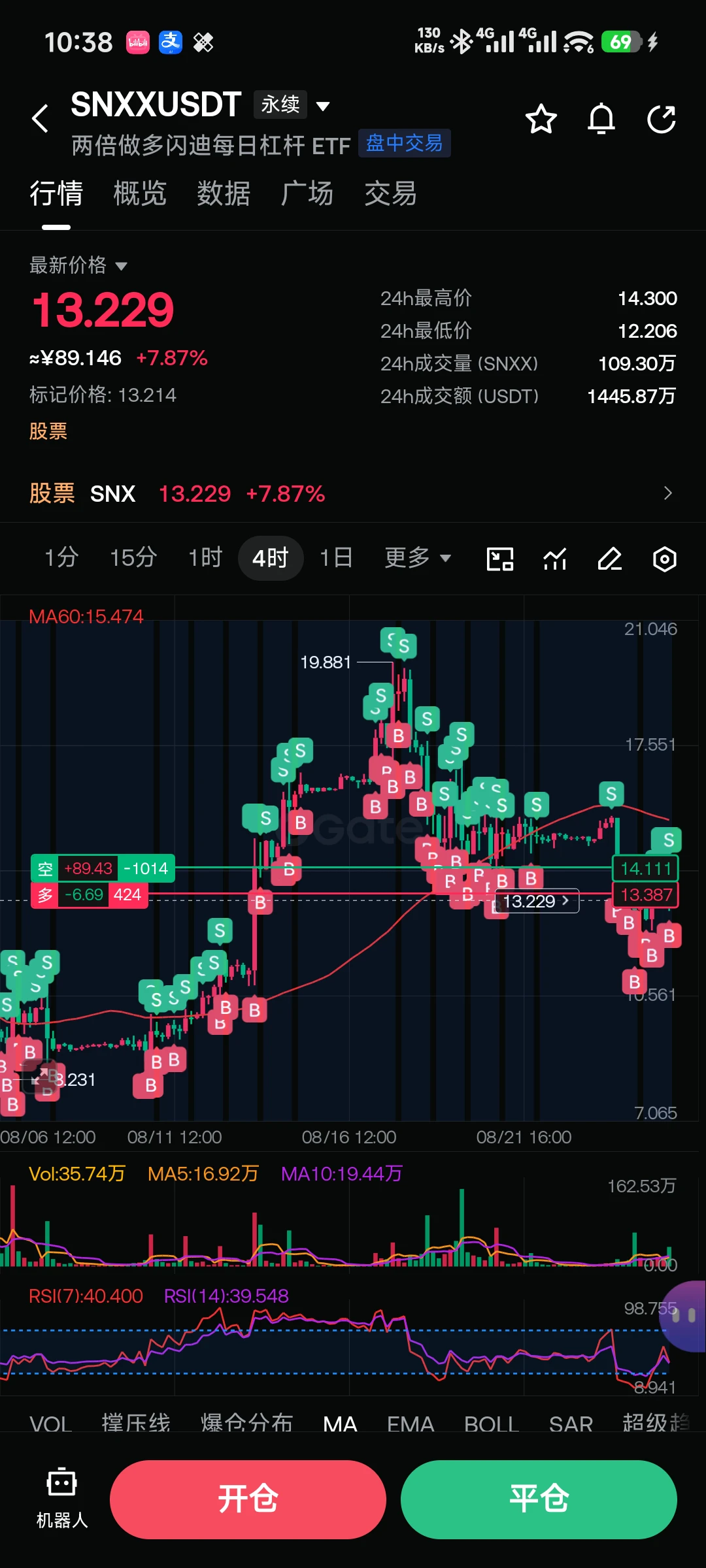Open picture-in-picture chart mode icon
The image size is (706, 1568).
coord(500,559)
